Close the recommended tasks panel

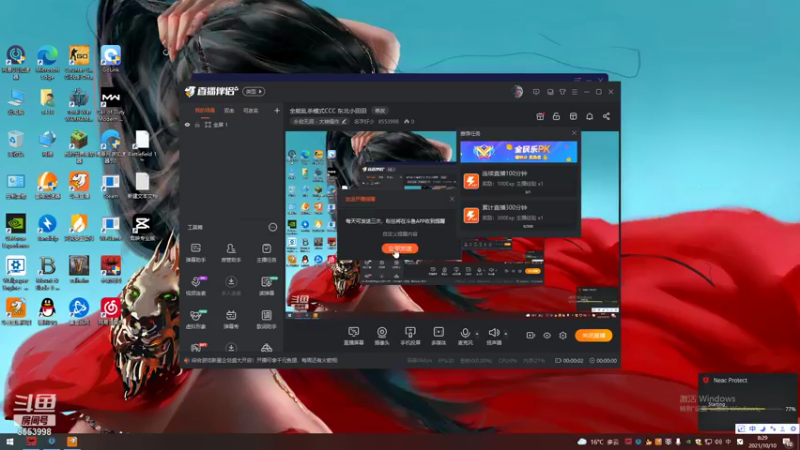click(x=574, y=133)
